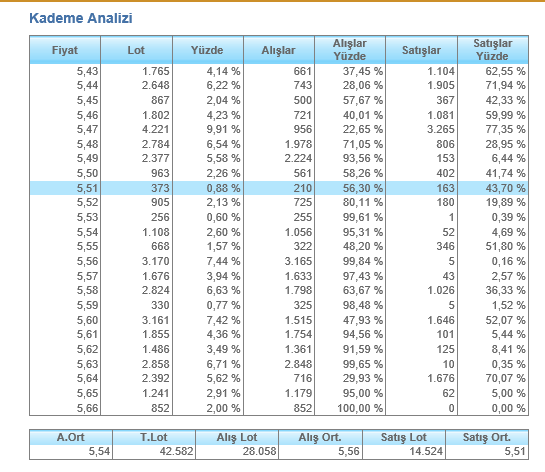Screen dimensions: 545x472
Task: Click the Kademe Analizi heading
Action: (x=81, y=18)
